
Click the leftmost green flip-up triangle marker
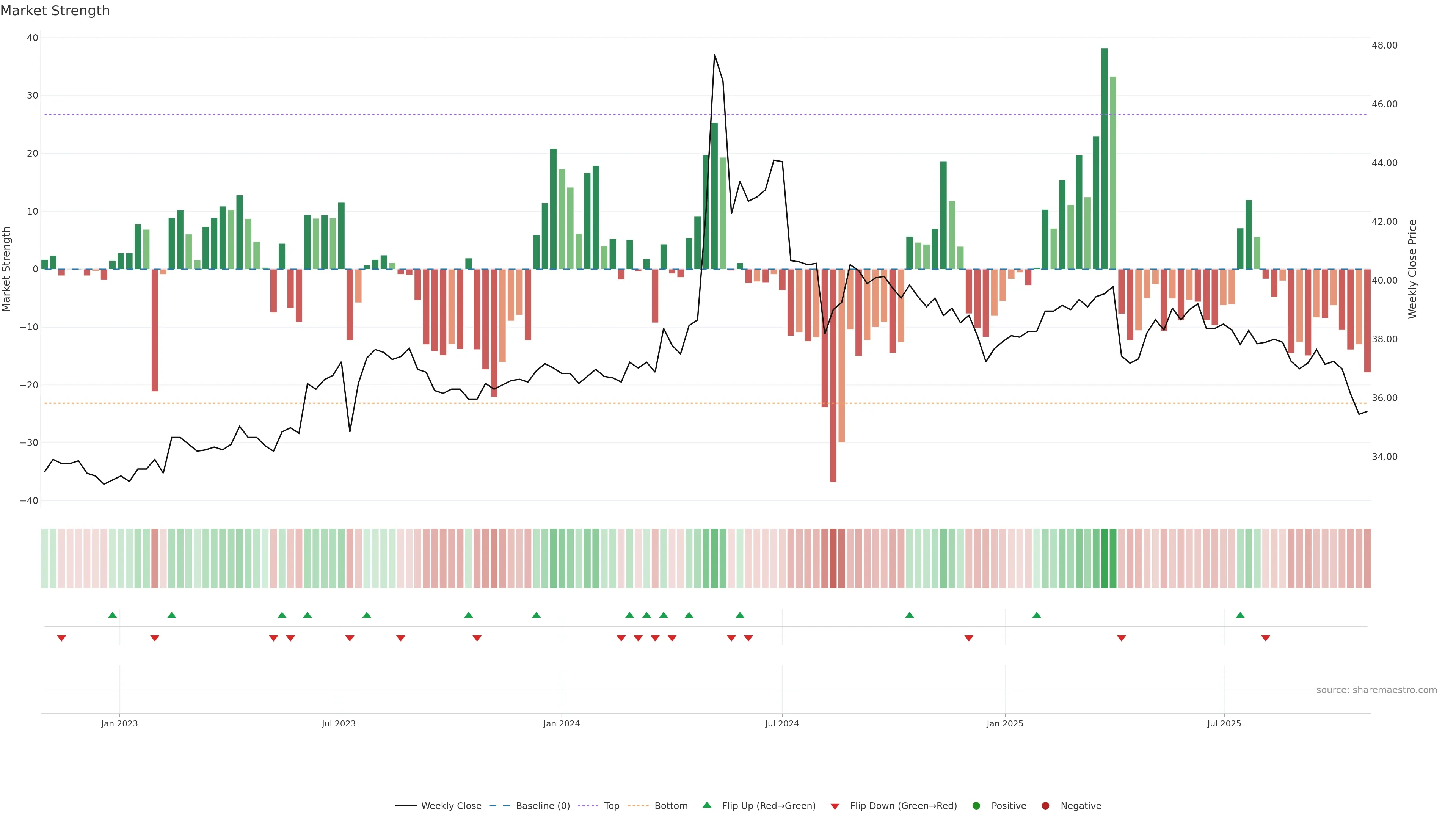tap(113, 615)
